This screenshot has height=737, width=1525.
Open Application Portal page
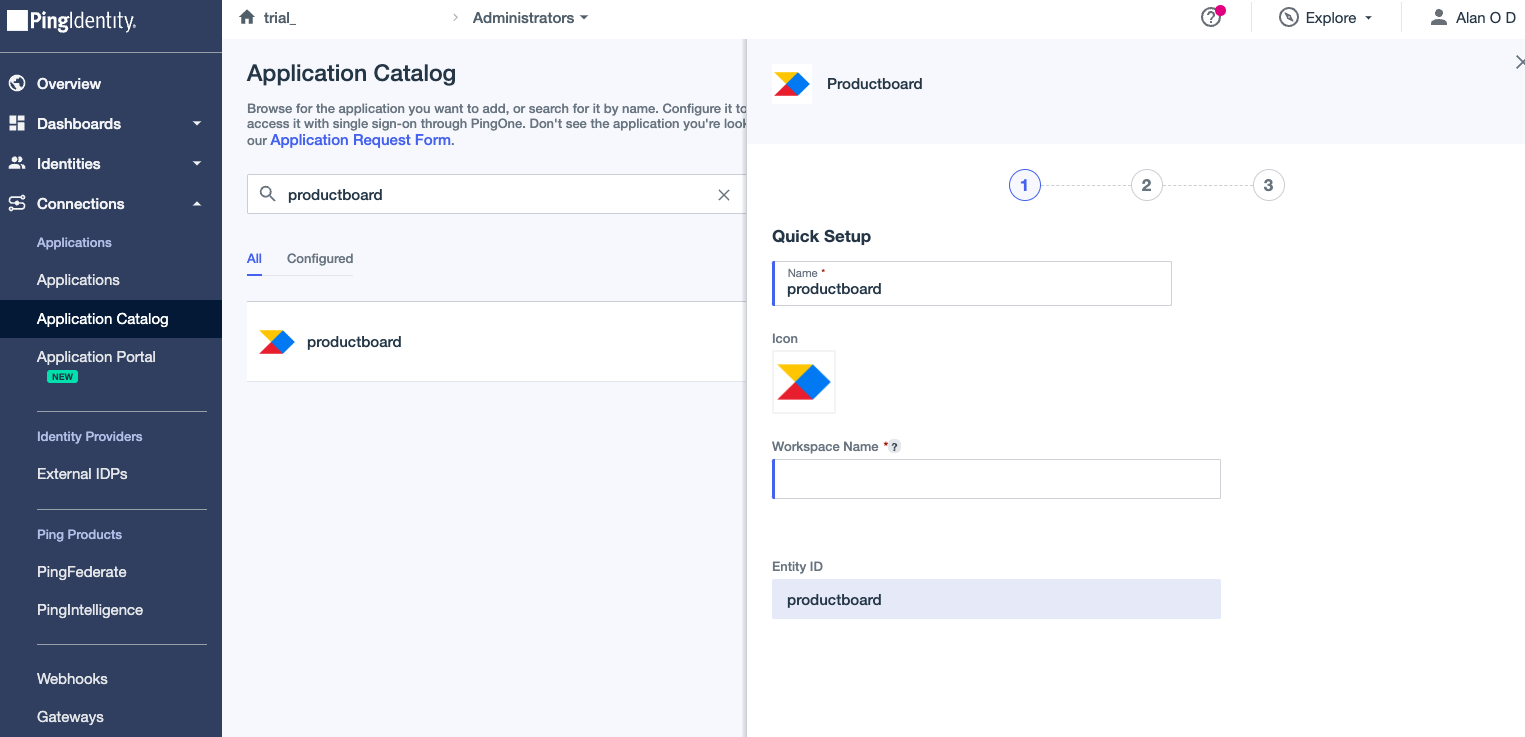pos(96,357)
